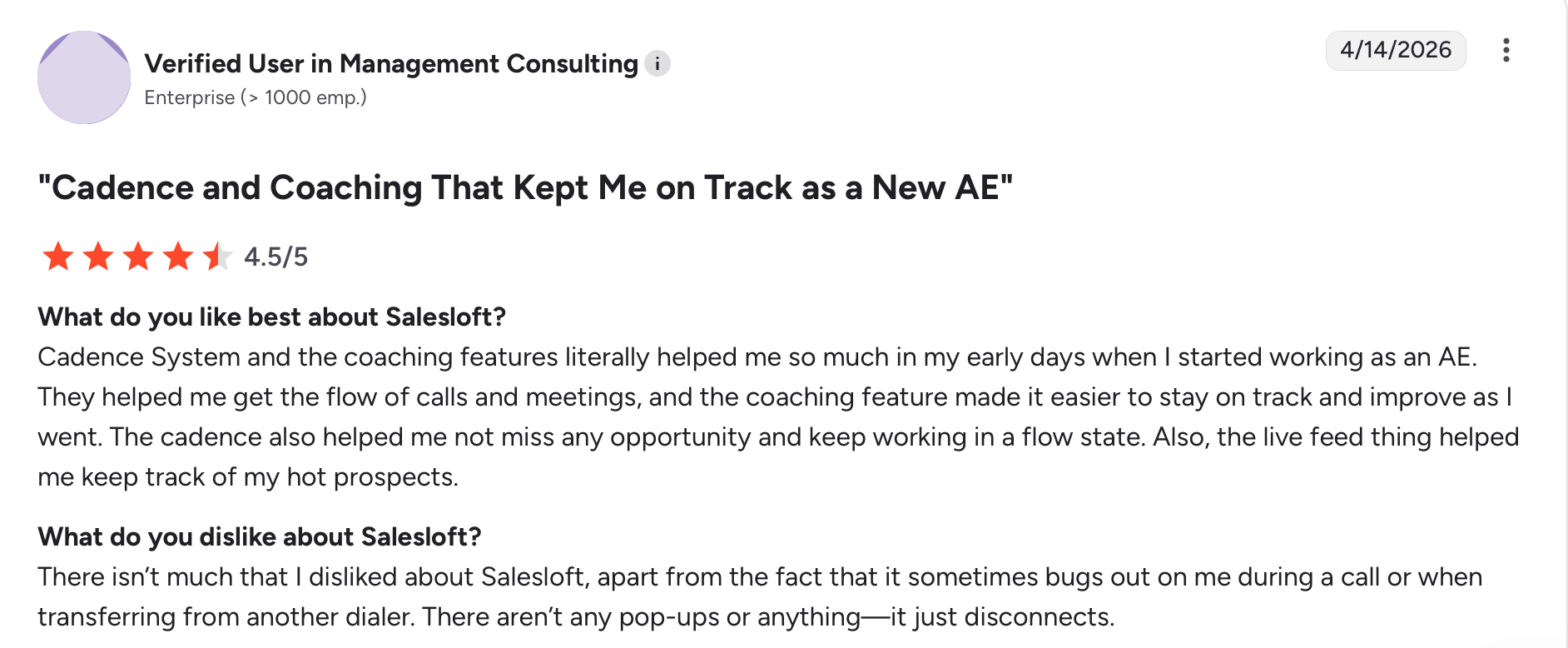Click the 4.5/5 rating score text
1568x648 pixels.
[275, 257]
